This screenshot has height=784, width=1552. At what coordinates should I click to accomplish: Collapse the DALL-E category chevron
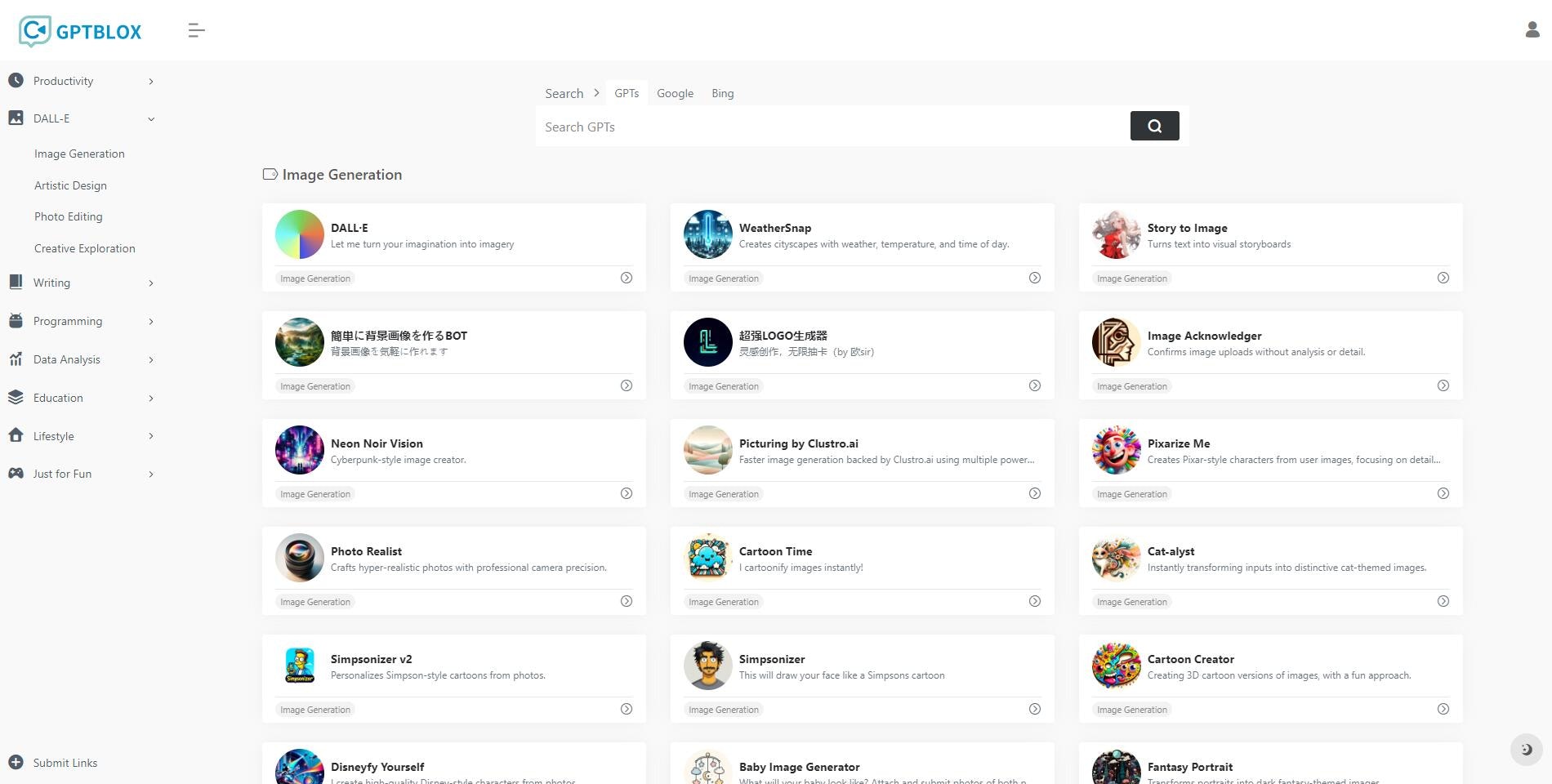[151, 119]
